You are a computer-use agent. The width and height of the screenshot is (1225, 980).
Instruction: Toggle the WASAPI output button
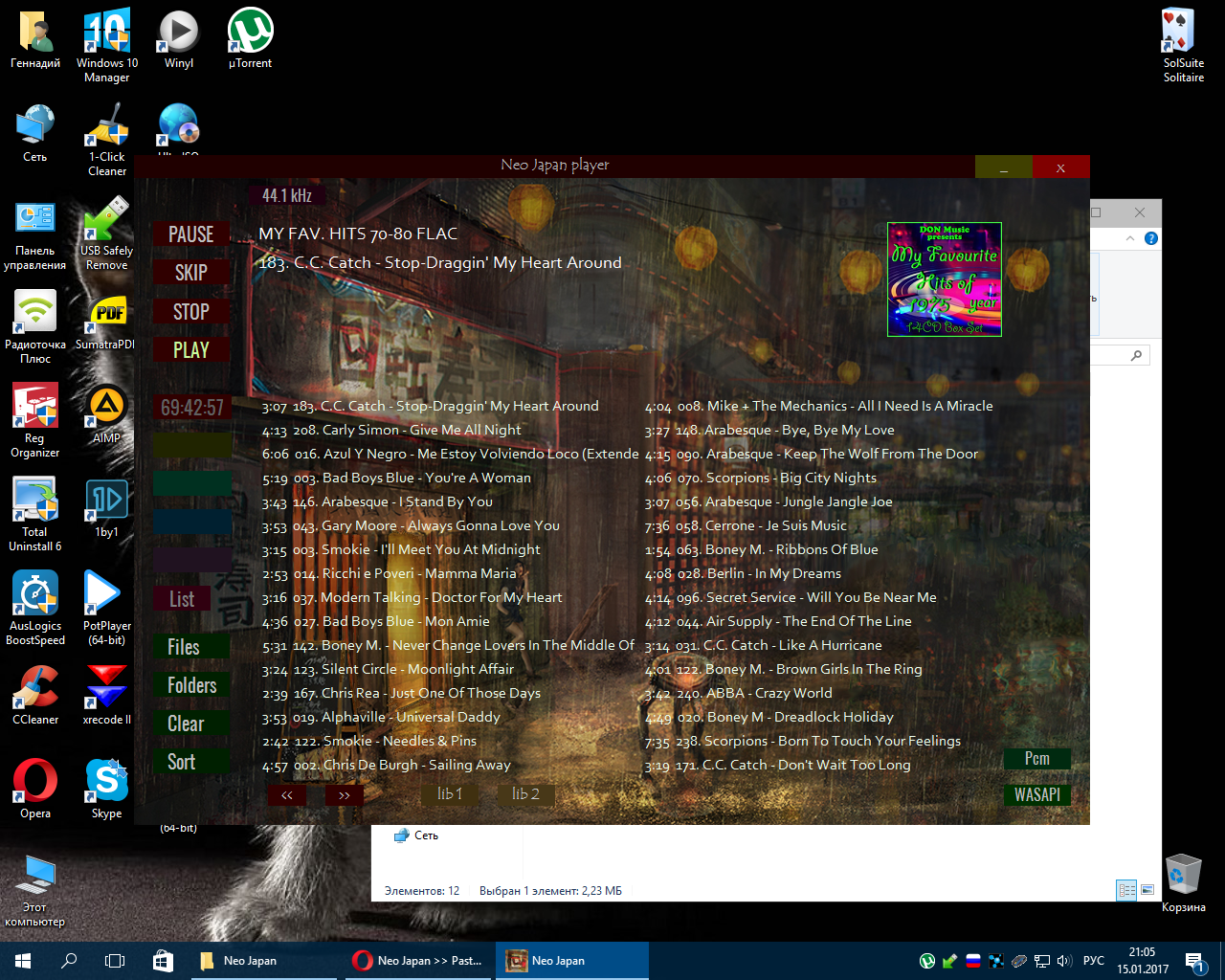pos(1036,794)
